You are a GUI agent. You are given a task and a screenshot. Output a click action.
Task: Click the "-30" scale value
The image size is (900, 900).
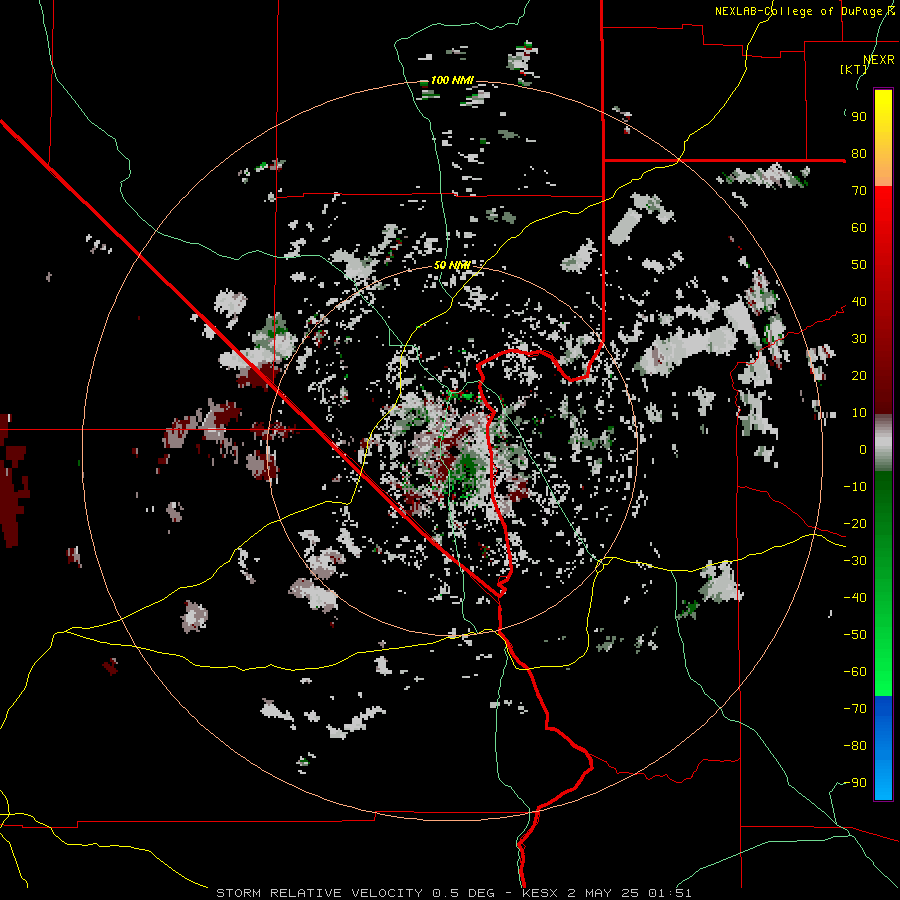pyautogui.click(x=855, y=561)
